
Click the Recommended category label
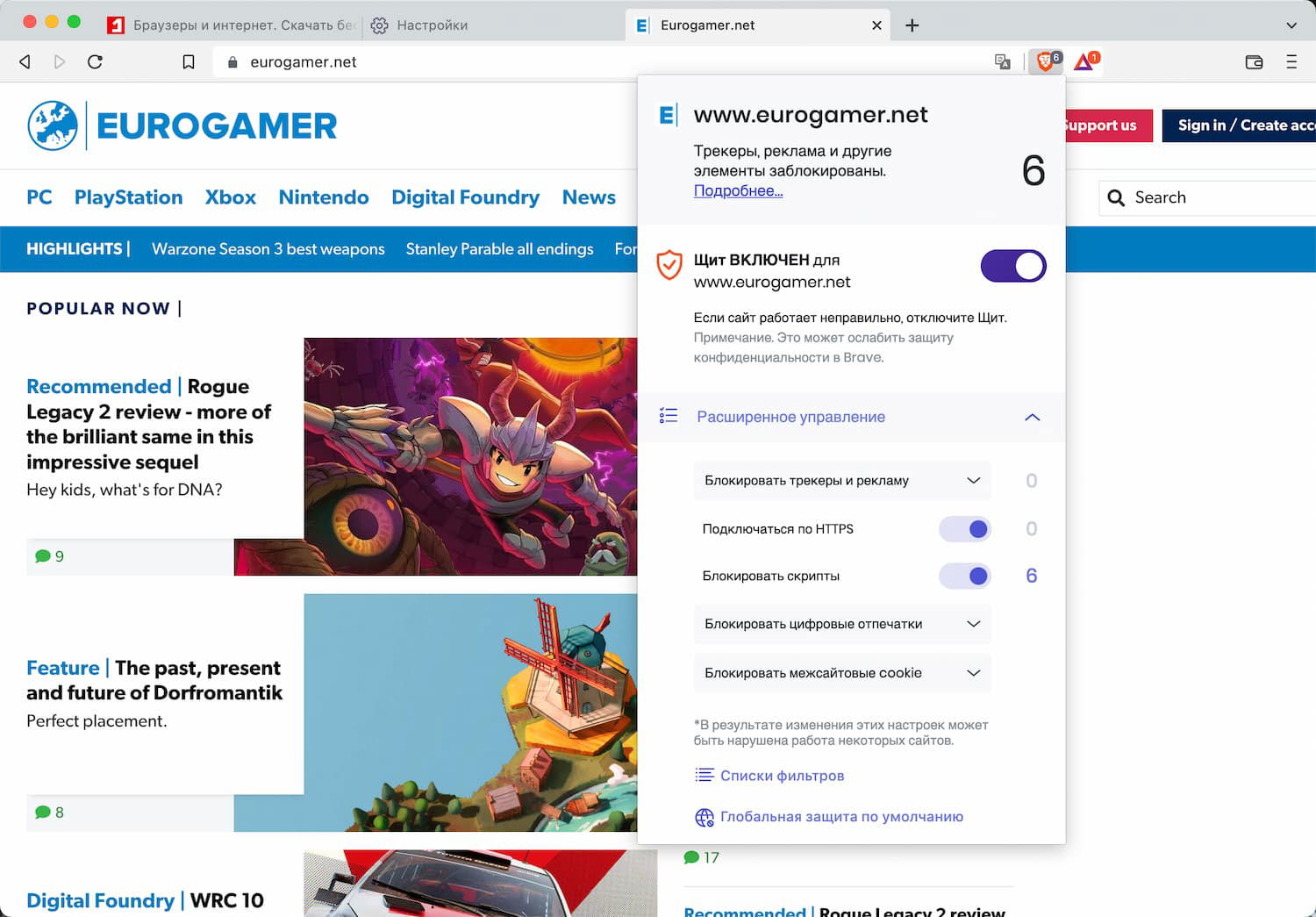[x=99, y=387]
